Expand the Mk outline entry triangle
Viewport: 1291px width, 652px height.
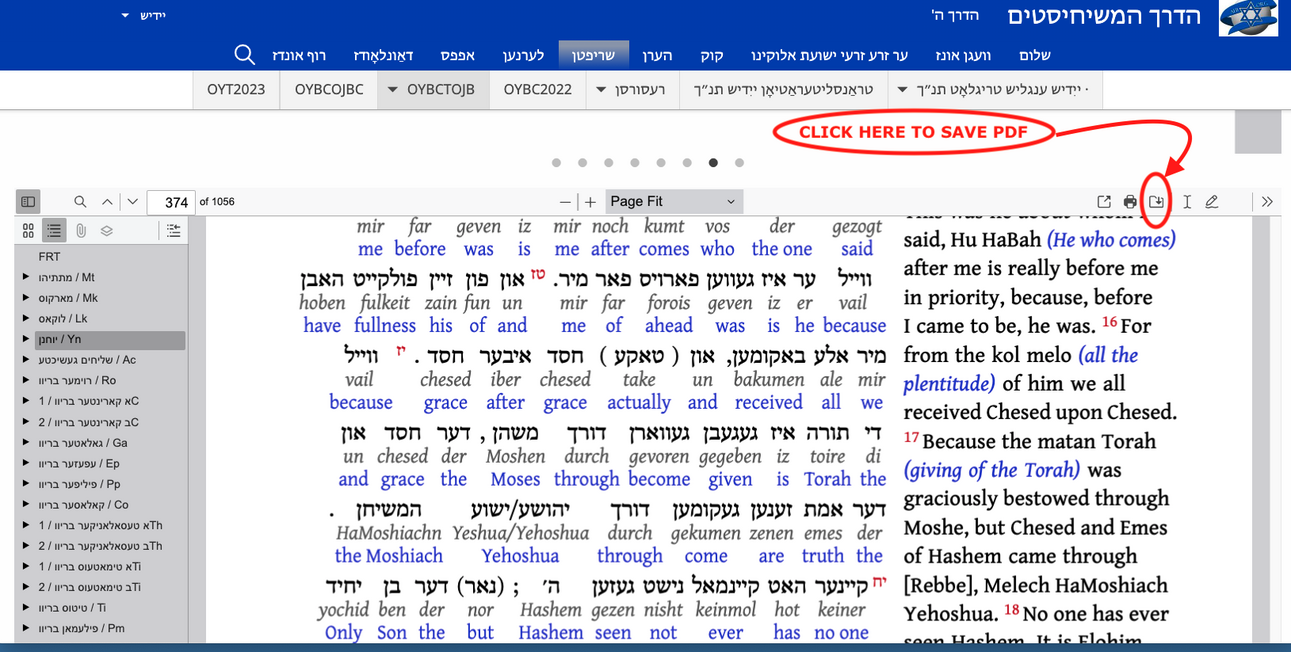[25, 298]
